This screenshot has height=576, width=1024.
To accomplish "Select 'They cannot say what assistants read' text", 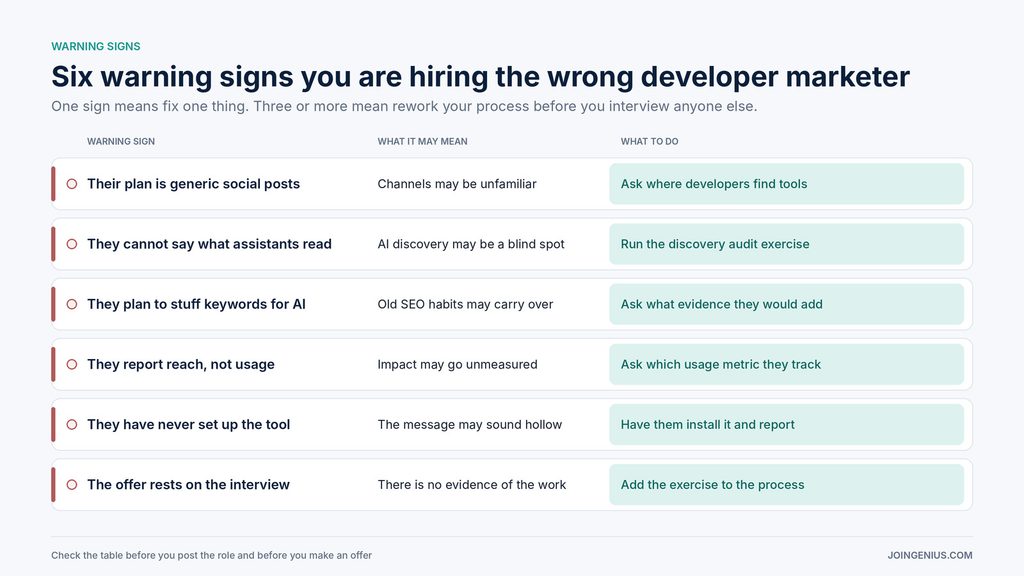I will pyautogui.click(x=209, y=244).
